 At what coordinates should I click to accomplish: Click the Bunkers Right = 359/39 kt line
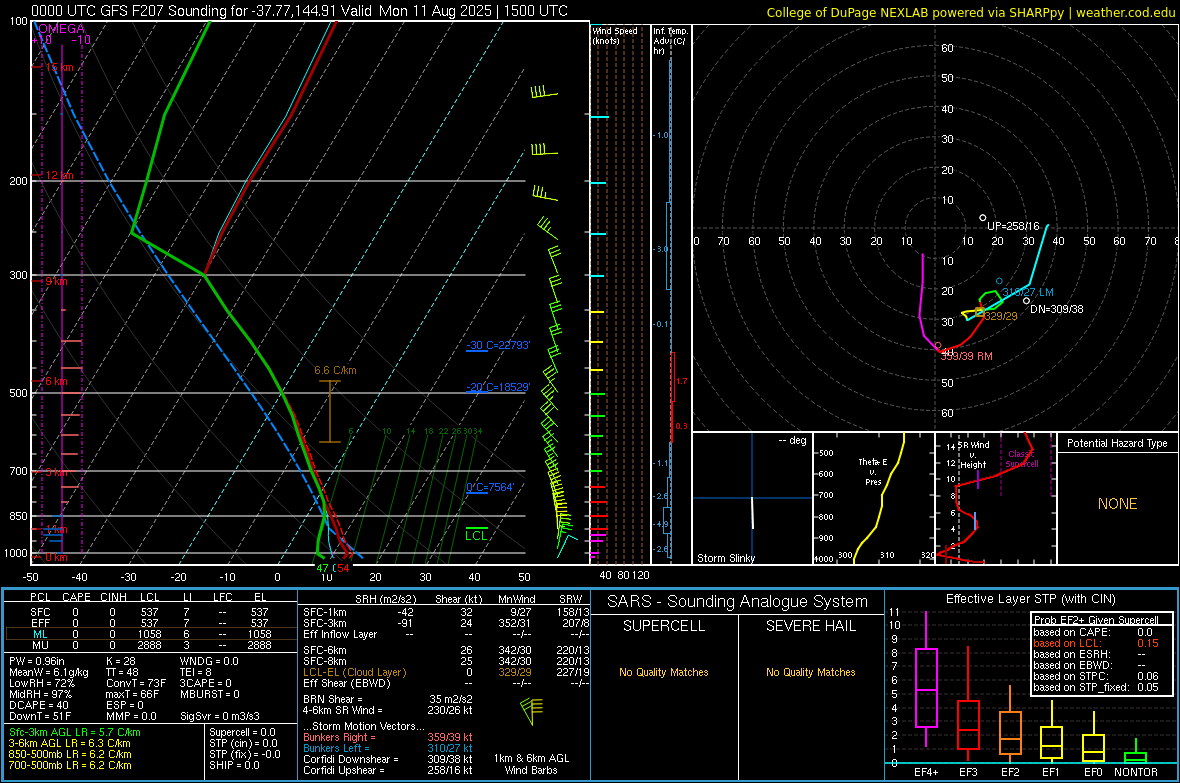pos(388,737)
